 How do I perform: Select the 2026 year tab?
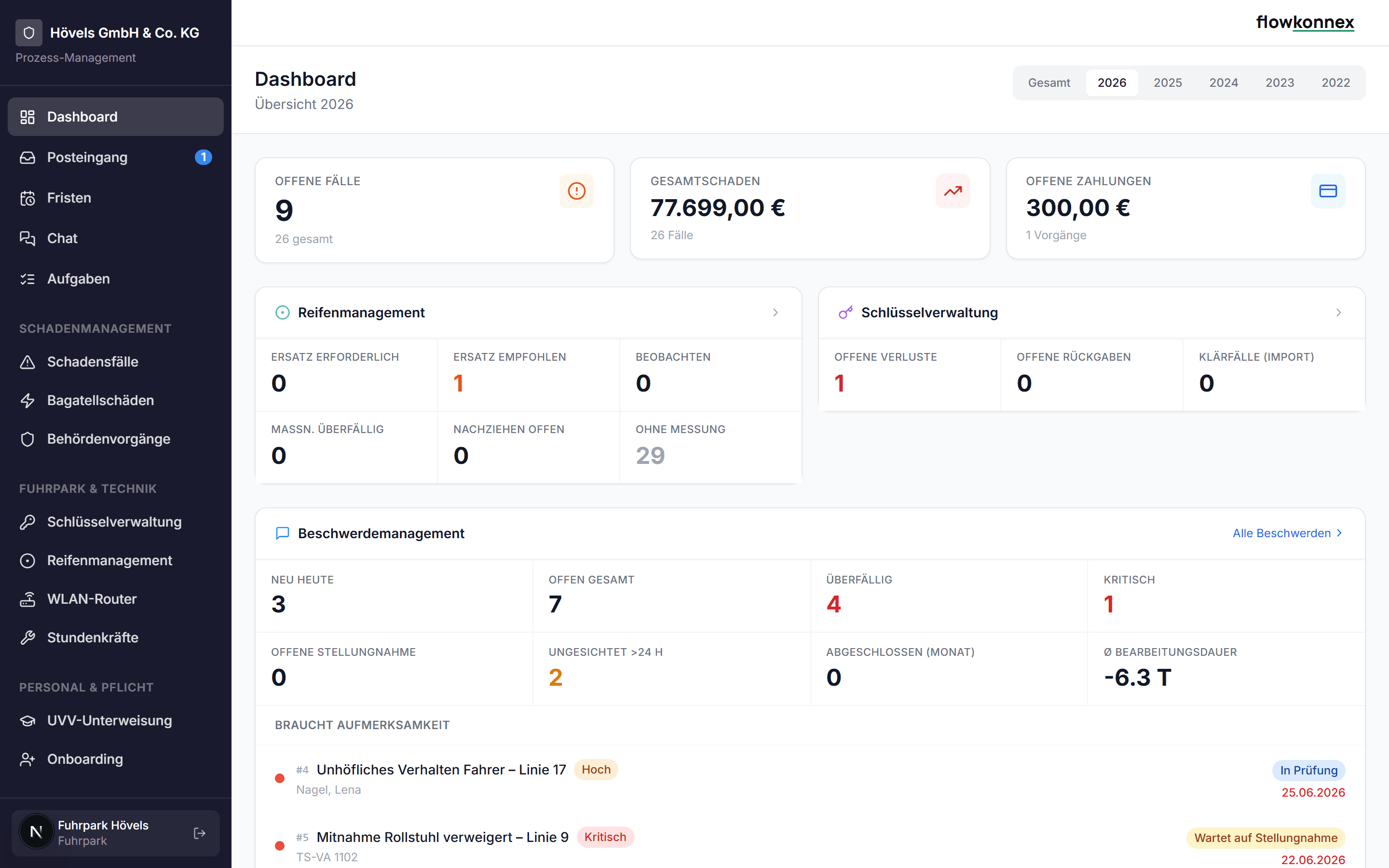click(1111, 82)
